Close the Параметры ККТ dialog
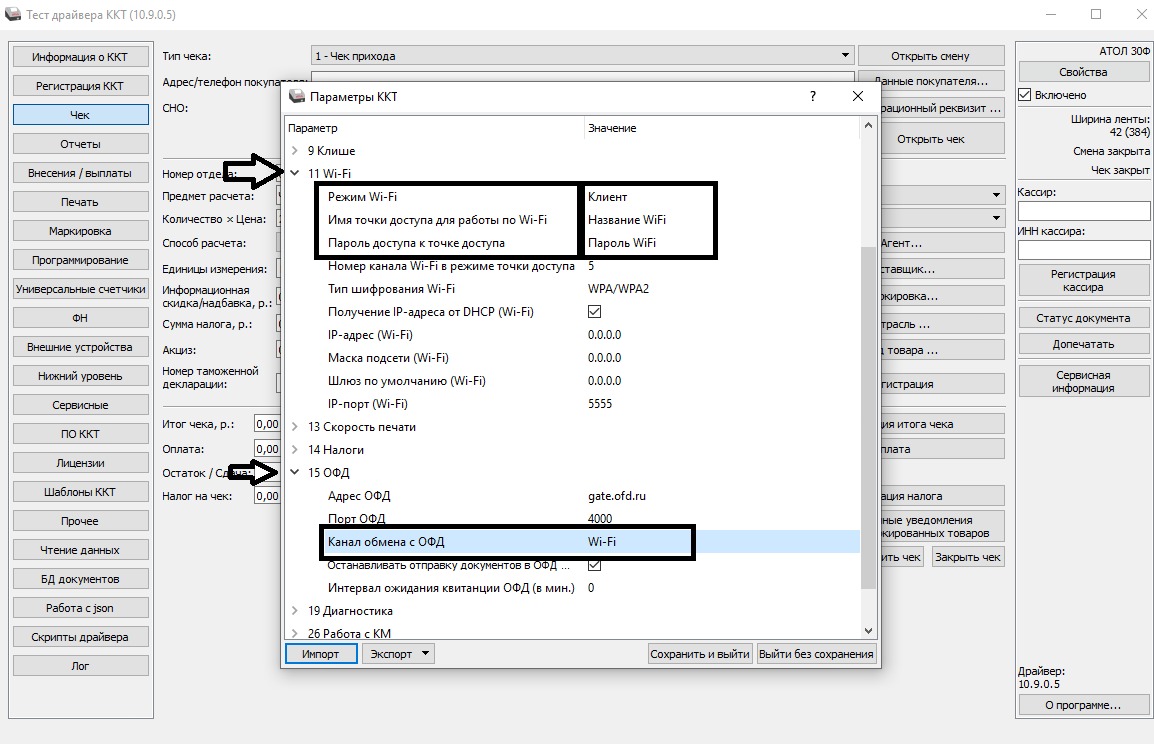1154x744 pixels. coord(857,96)
